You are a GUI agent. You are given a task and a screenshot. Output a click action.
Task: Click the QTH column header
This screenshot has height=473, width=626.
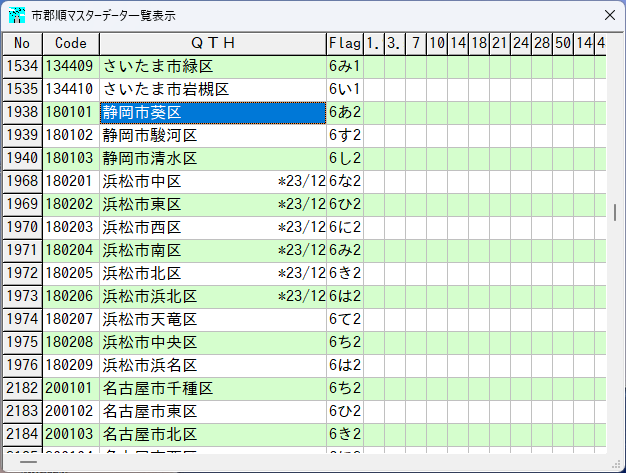click(212, 43)
